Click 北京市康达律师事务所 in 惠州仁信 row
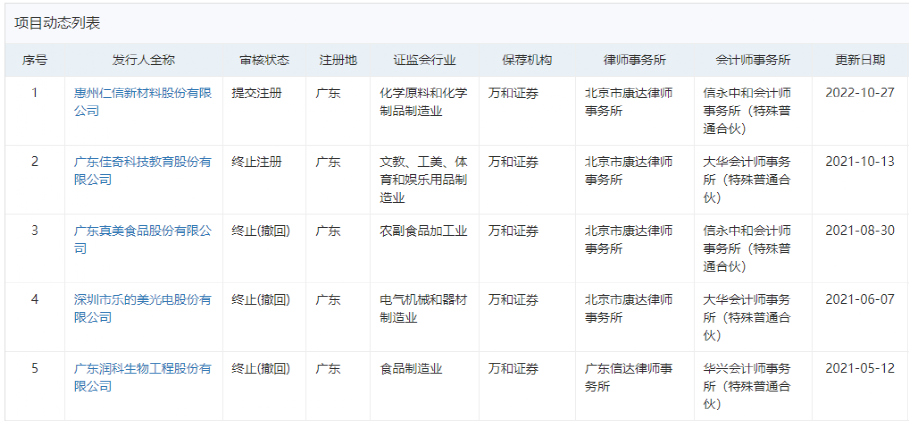Viewport: 909px width, 421px height. click(x=629, y=101)
